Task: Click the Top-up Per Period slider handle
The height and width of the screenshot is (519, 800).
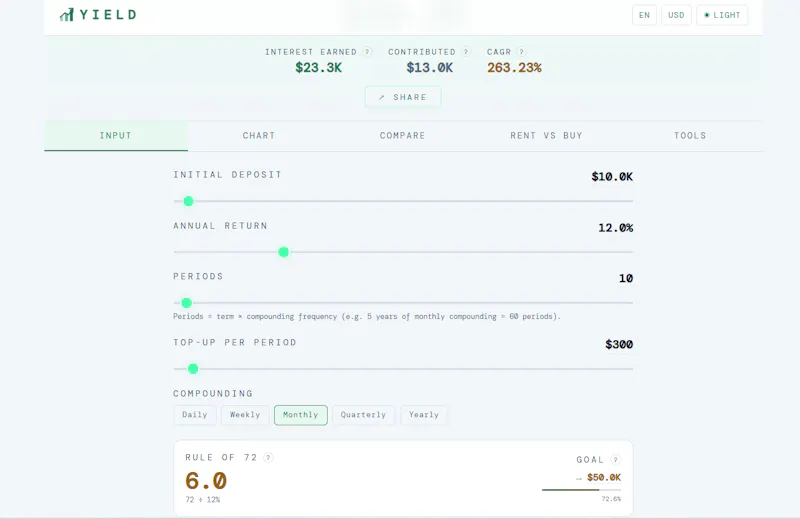Action: point(193,369)
